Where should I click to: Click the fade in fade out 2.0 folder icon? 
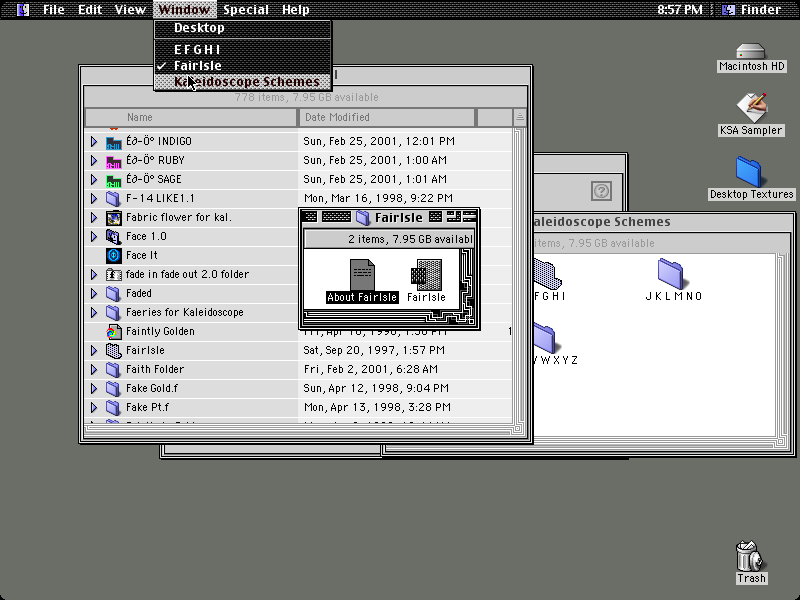point(113,274)
